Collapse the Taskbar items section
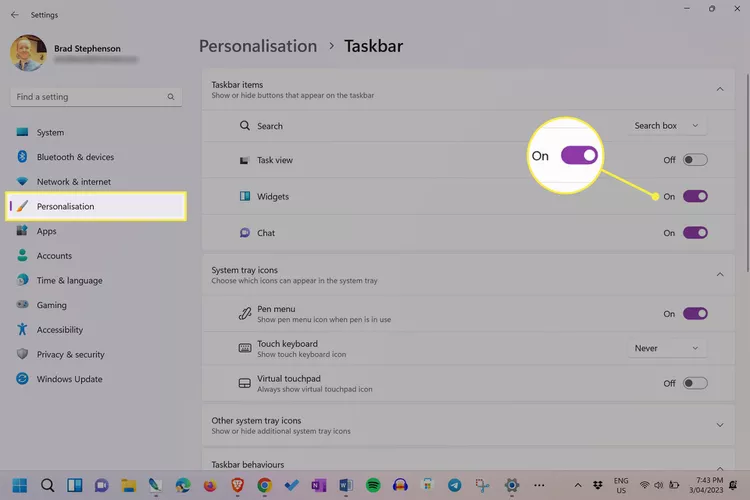The image size is (750, 500). 720,89
